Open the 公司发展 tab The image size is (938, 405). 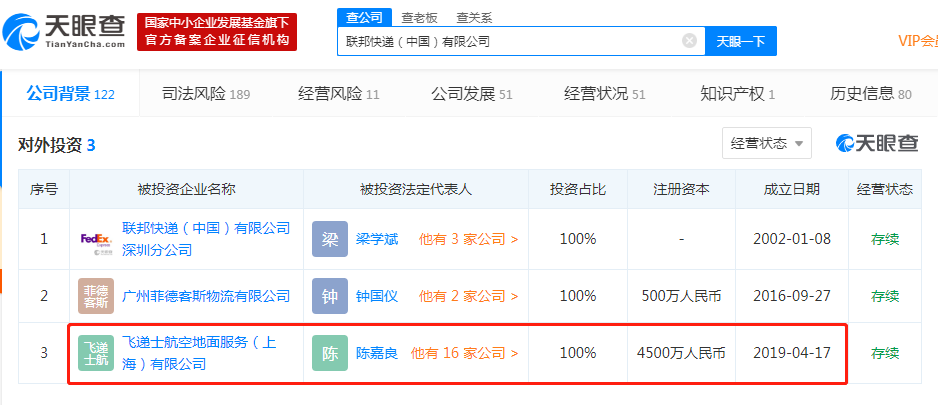point(471,94)
